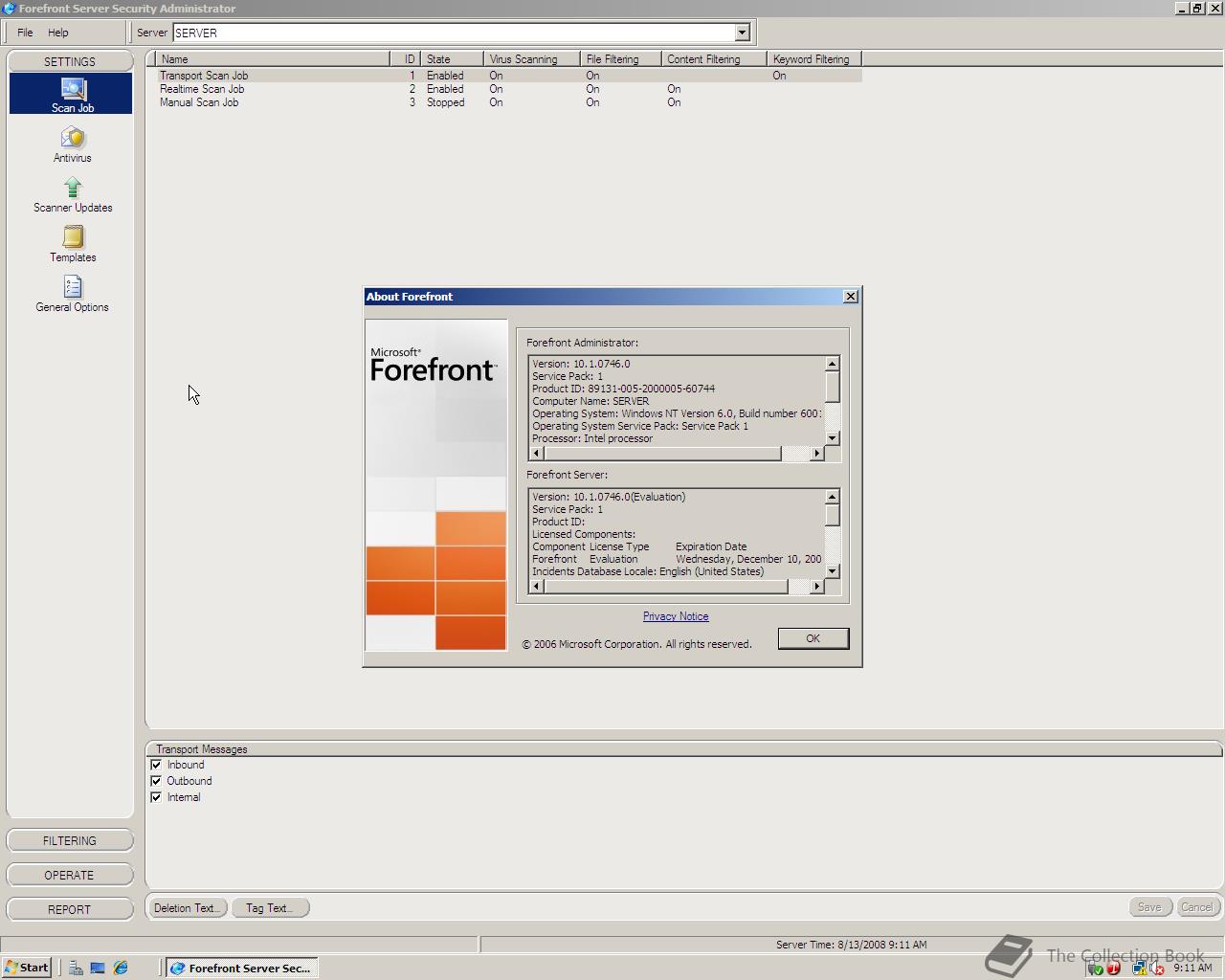Click the Show Desktop quick launch icon
The image size is (1225, 980).
(98, 969)
